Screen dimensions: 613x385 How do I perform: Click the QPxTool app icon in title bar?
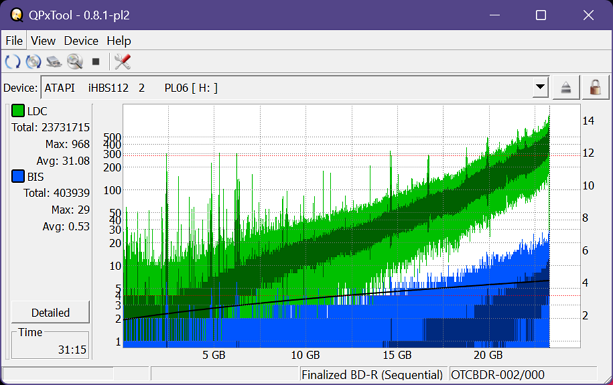16,15
